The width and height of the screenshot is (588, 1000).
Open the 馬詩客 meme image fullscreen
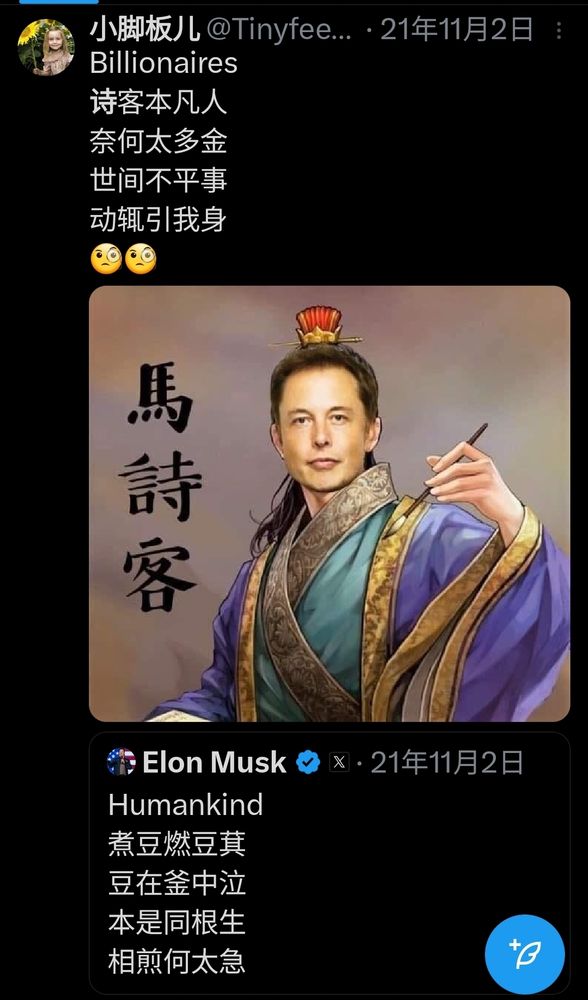329,504
